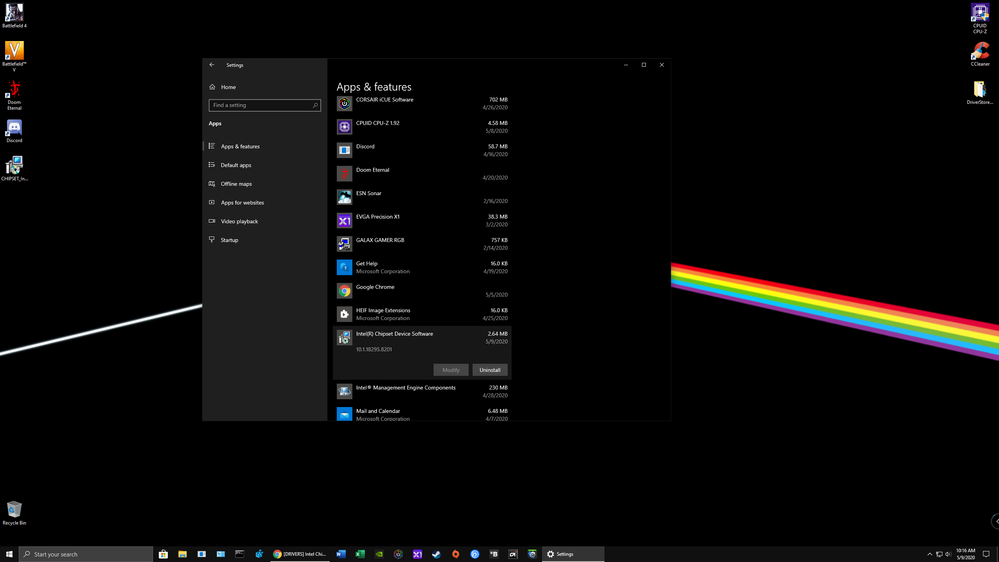Select Intel Management Engine Components icon

click(x=344, y=391)
